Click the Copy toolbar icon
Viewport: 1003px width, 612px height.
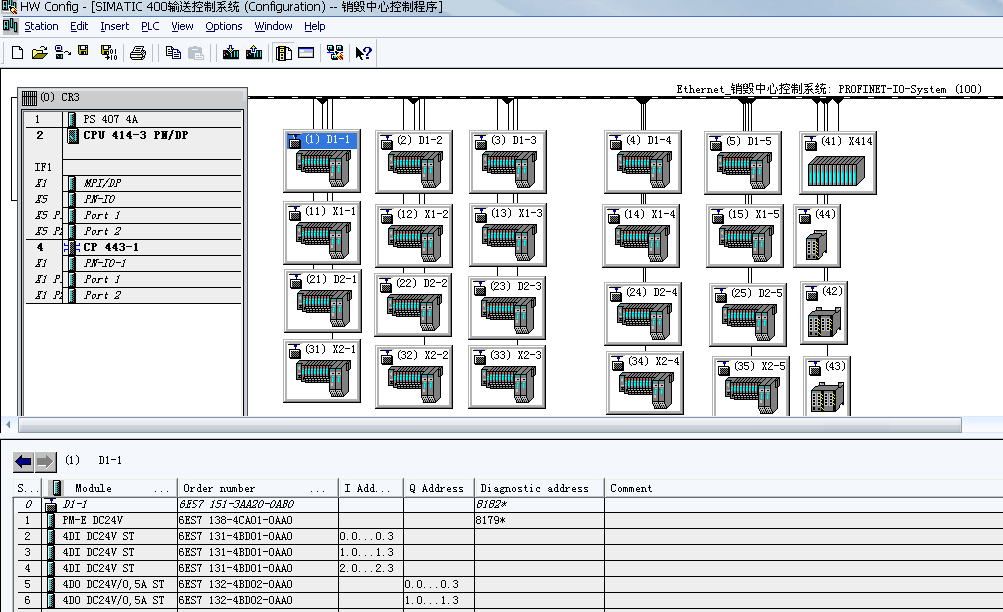173,52
